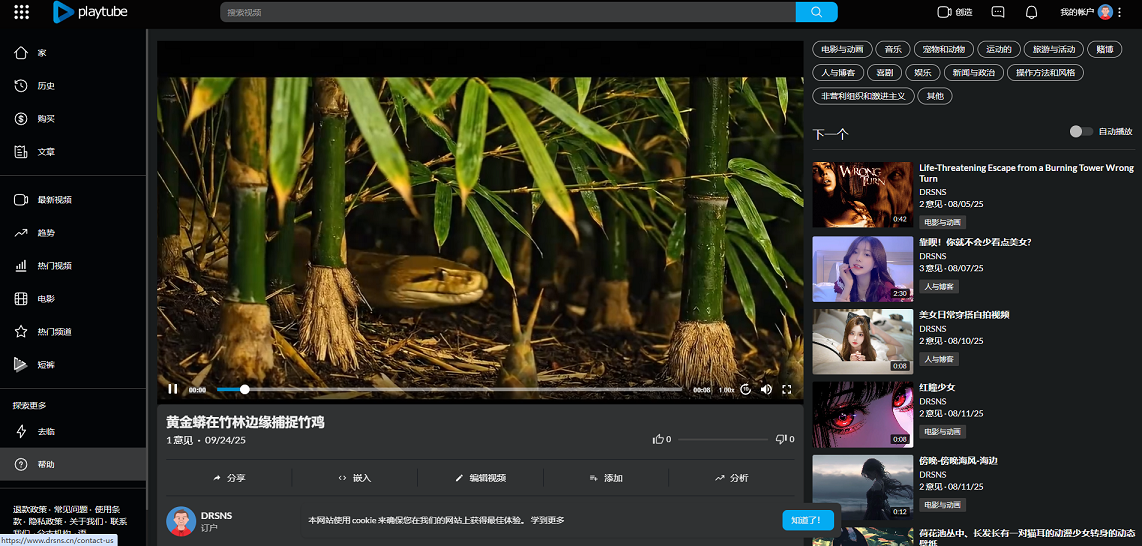Open the three-dot account menu
1142x546 pixels.
click(1121, 12)
